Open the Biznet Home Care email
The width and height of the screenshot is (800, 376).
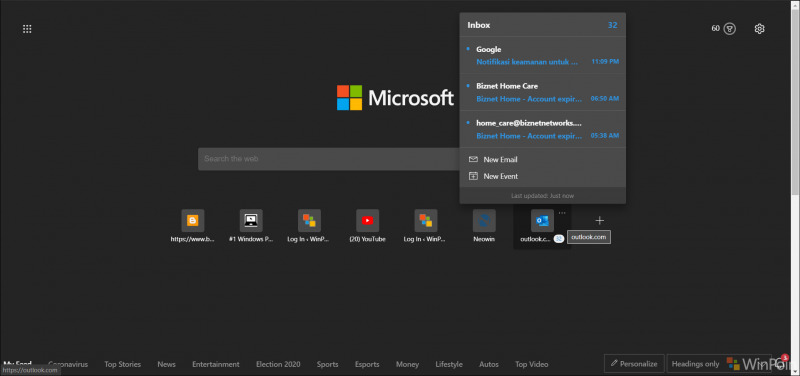tap(542, 92)
